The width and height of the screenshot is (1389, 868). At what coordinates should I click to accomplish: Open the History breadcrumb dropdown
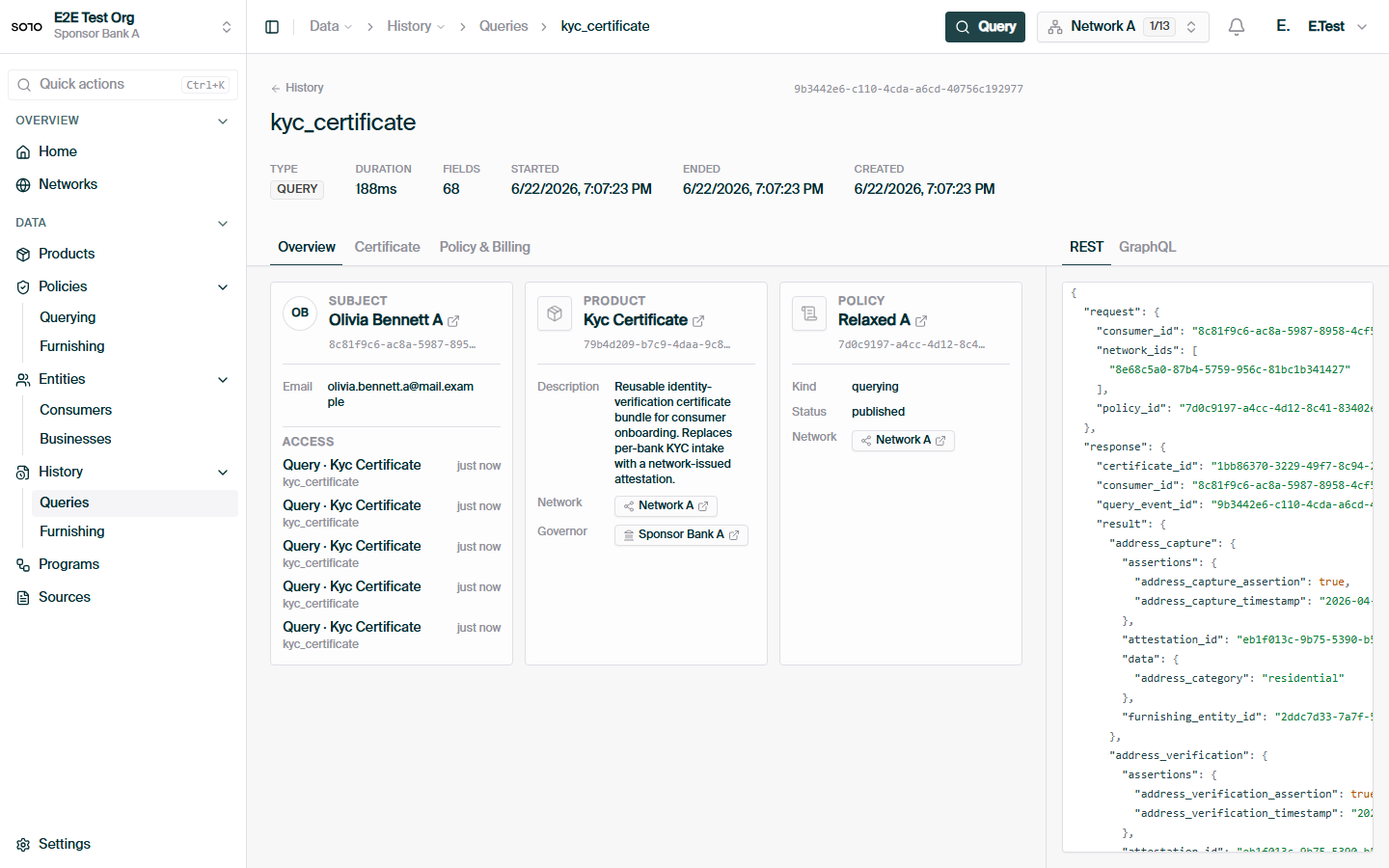(x=416, y=27)
